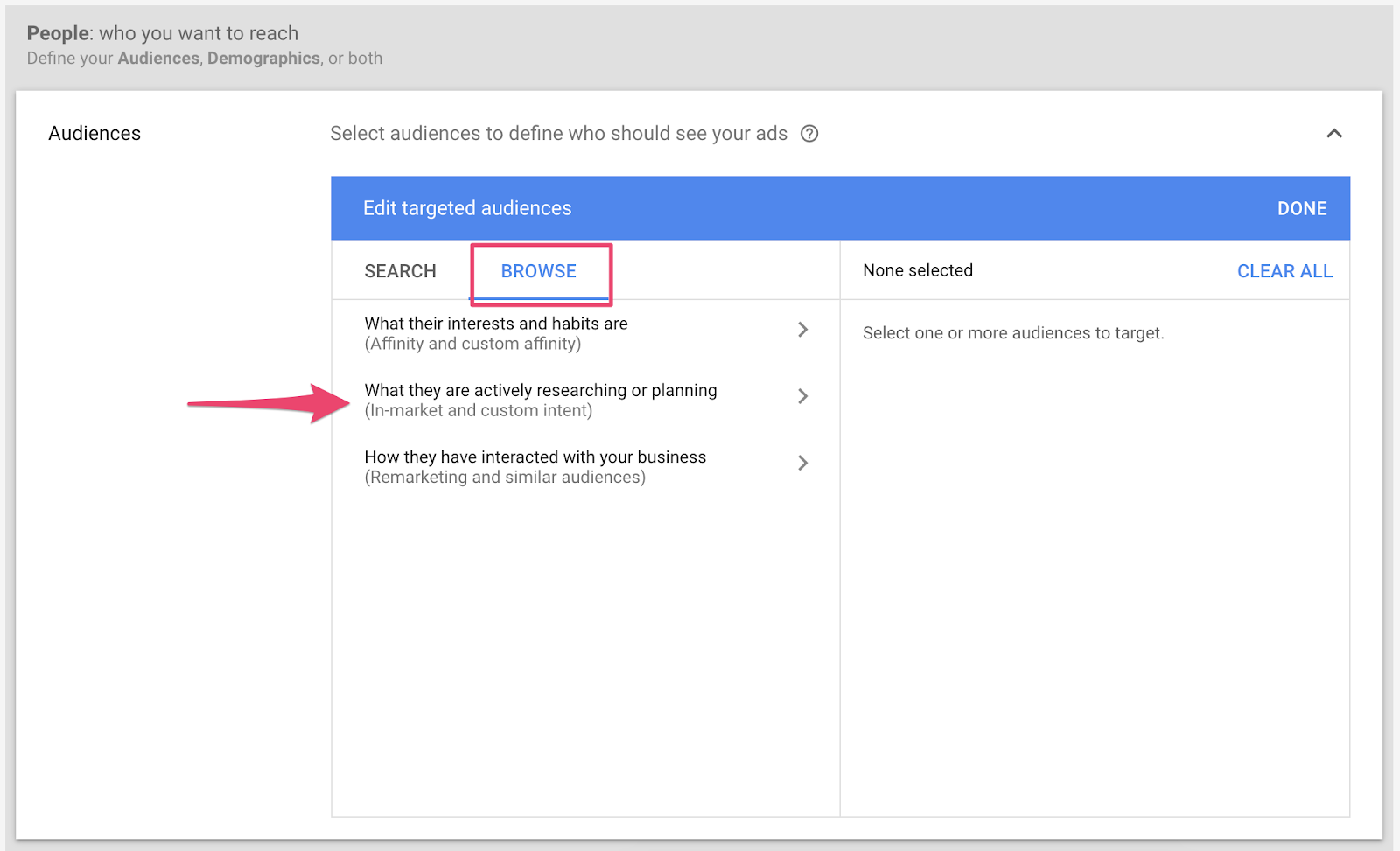Image resolution: width=1400 pixels, height=851 pixels.
Task: Click the help question mark icon
Action: click(x=809, y=134)
